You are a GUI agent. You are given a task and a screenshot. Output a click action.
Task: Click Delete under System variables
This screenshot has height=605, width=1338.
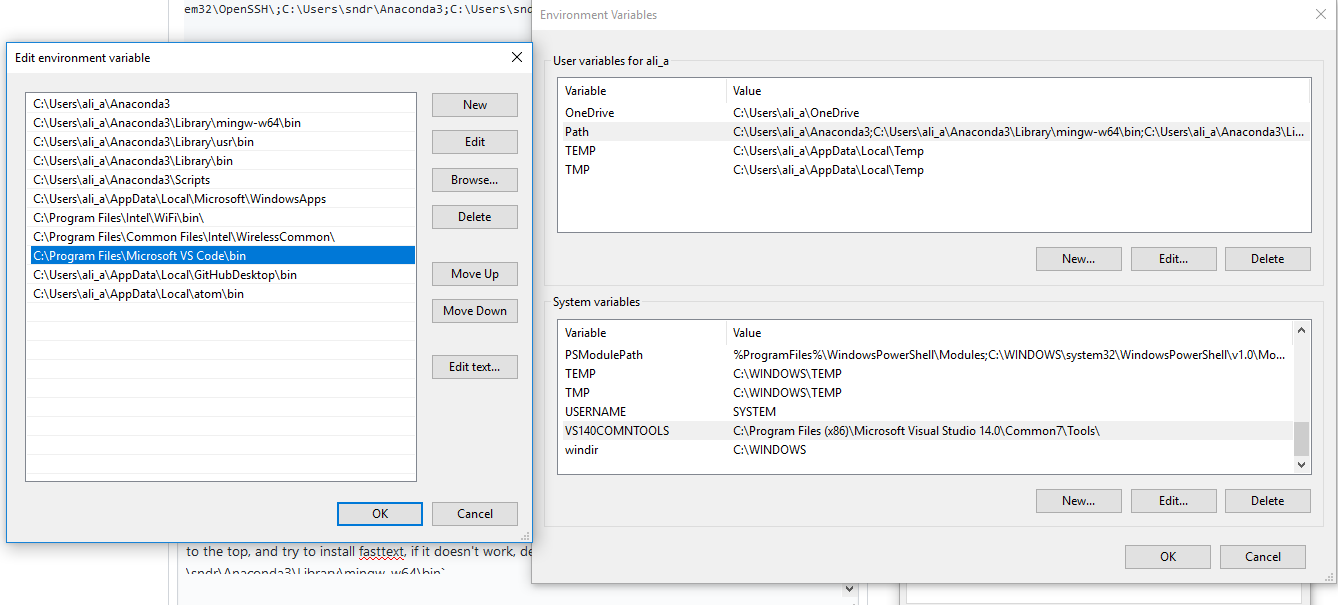[x=1267, y=500]
